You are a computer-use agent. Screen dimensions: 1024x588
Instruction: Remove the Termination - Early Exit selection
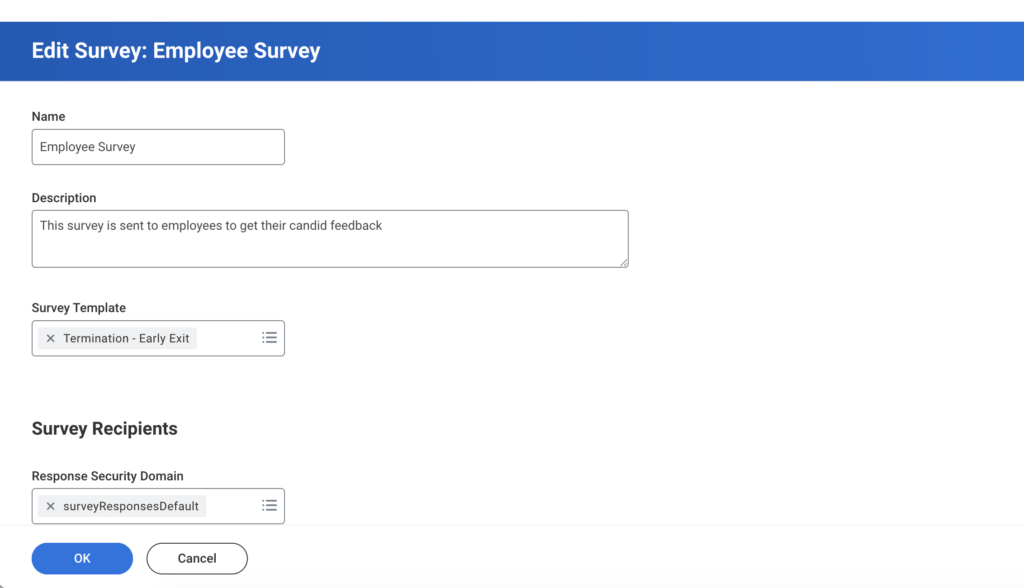click(x=51, y=339)
